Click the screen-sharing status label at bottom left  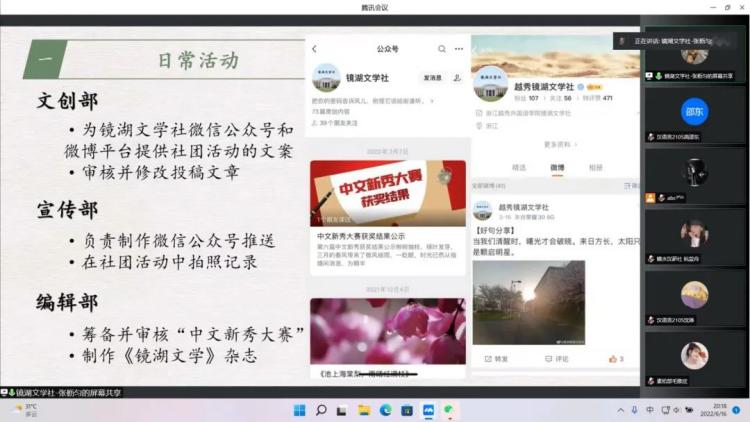(x=61, y=393)
